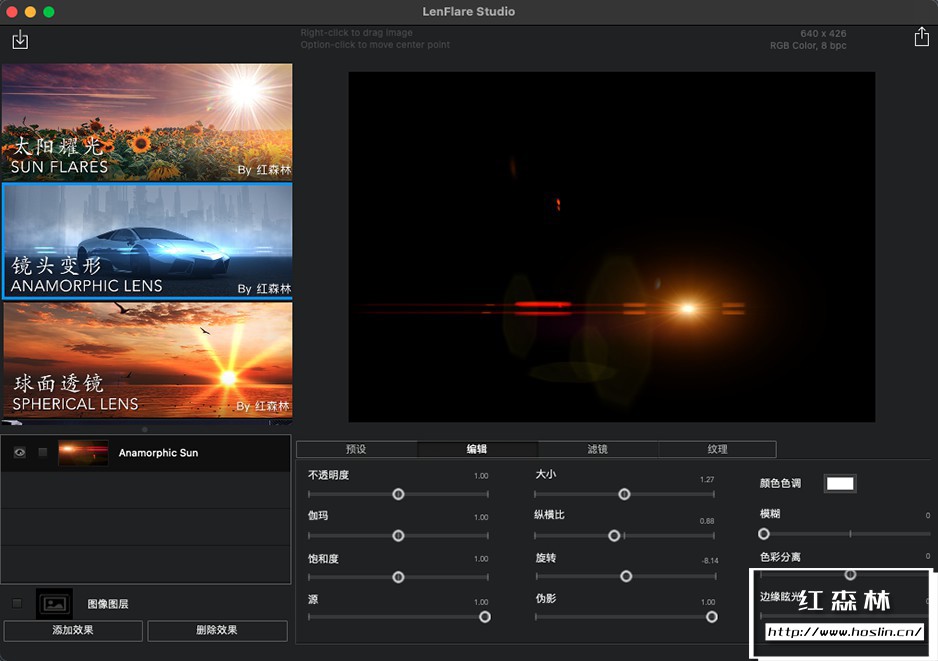Hide the Anamorphic Sun layer using eye icon

coord(20,453)
